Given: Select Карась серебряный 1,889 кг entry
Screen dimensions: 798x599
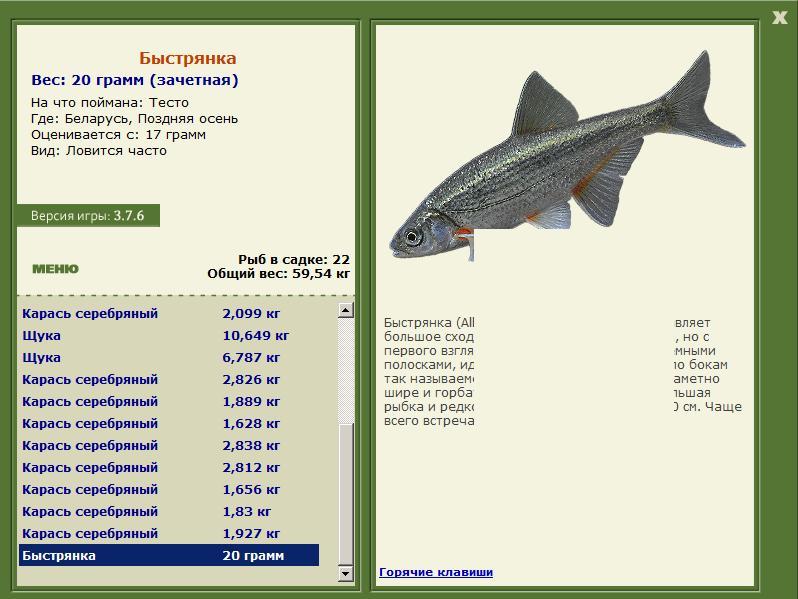Looking at the screenshot, I should tap(169, 402).
